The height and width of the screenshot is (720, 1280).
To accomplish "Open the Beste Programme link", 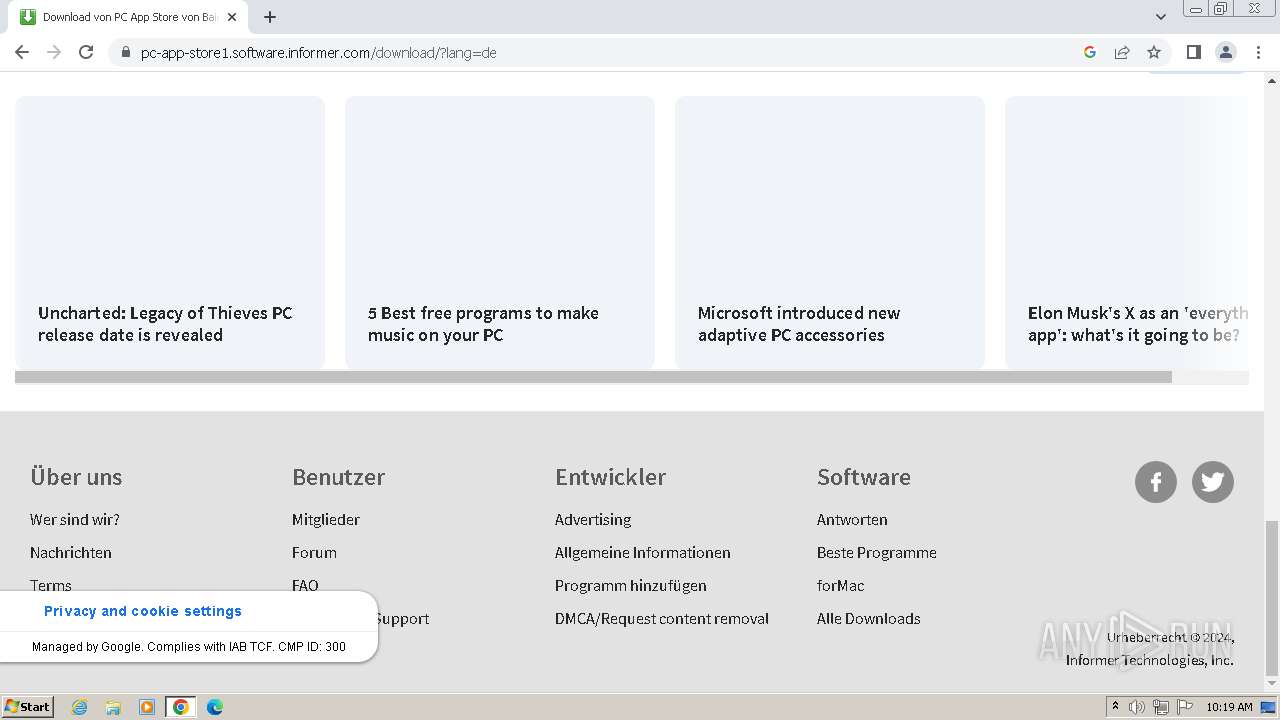I will point(877,552).
